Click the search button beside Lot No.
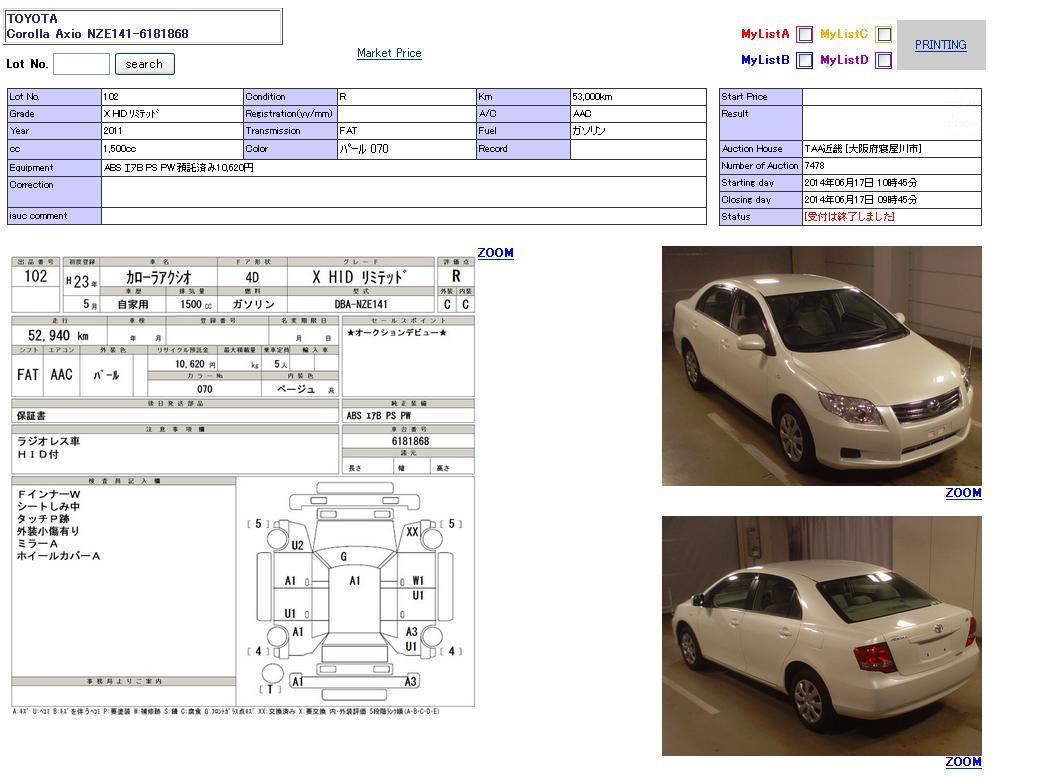This screenshot has width=1051, height=781. tap(144, 64)
